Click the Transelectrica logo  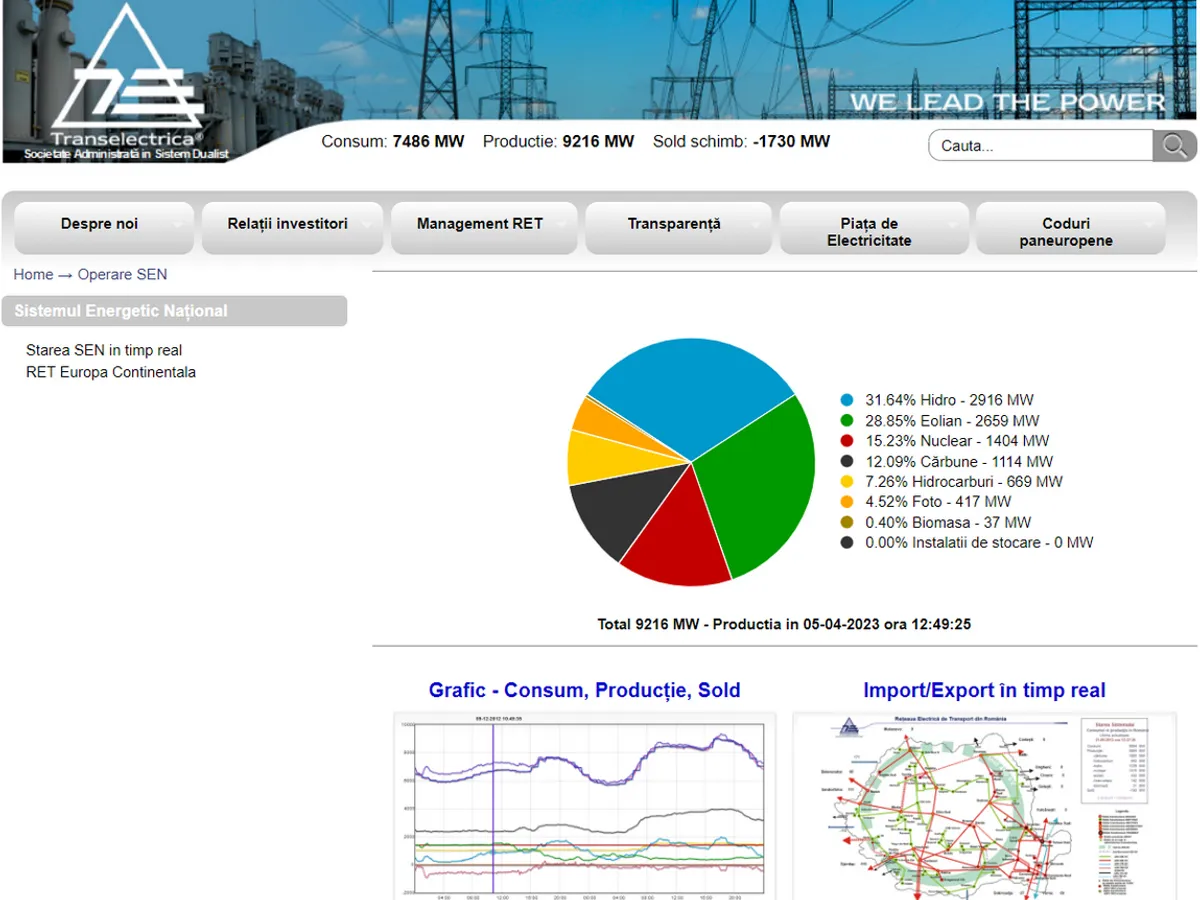(x=127, y=82)
